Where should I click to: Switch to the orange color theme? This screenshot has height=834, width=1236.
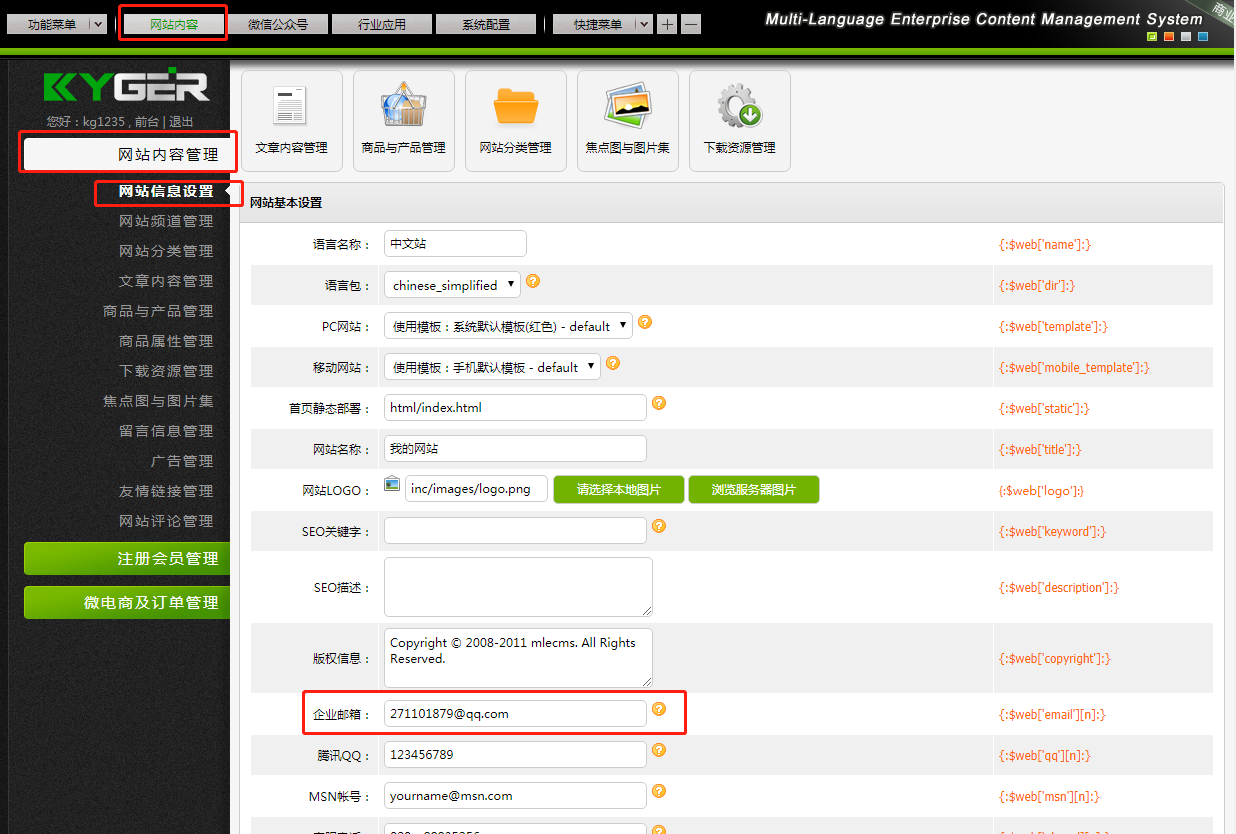pyautogui.click(x=1169, y=37)
